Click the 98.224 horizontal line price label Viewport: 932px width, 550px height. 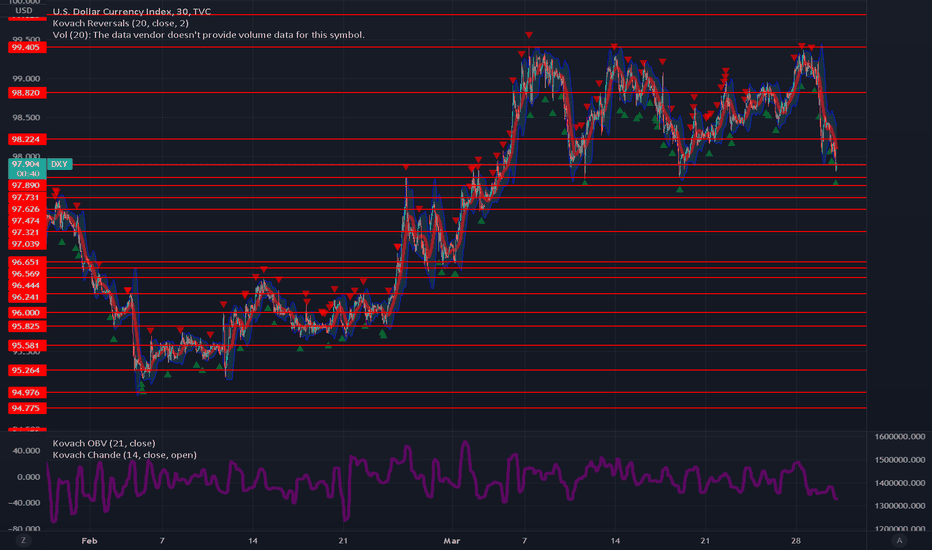coord(27,139)
